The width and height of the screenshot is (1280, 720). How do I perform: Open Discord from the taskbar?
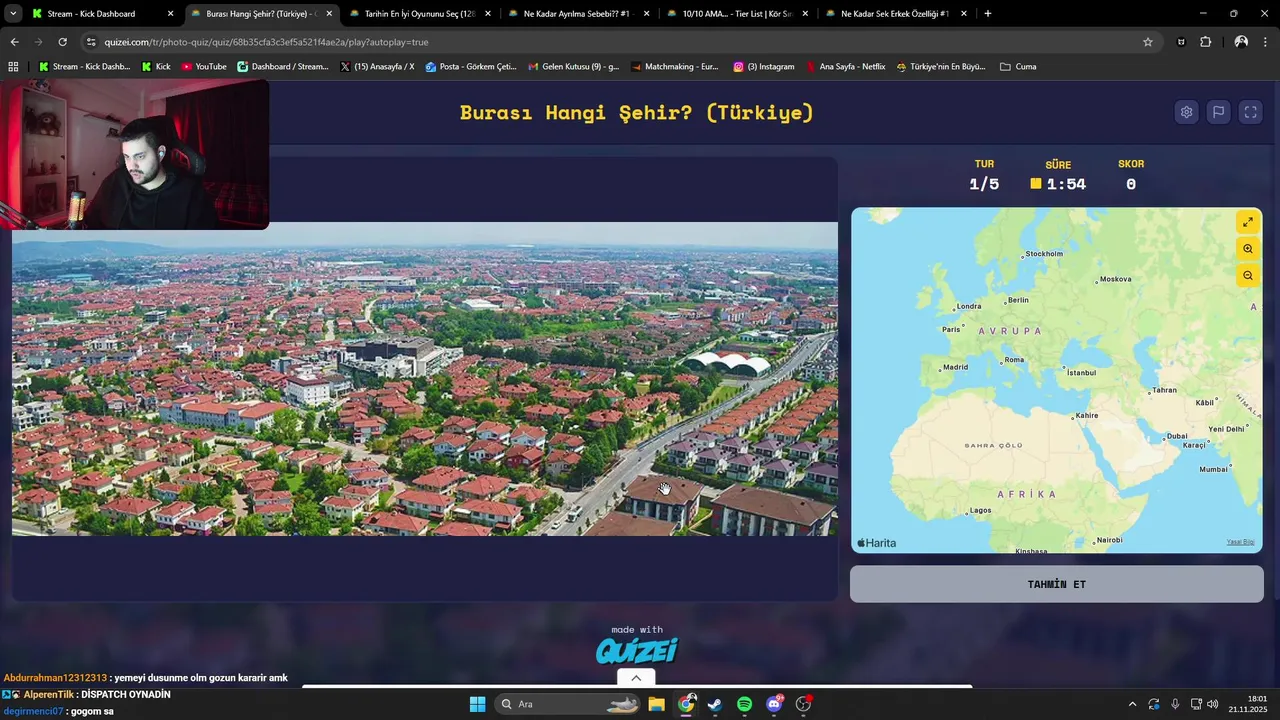[x=774, y=704]
